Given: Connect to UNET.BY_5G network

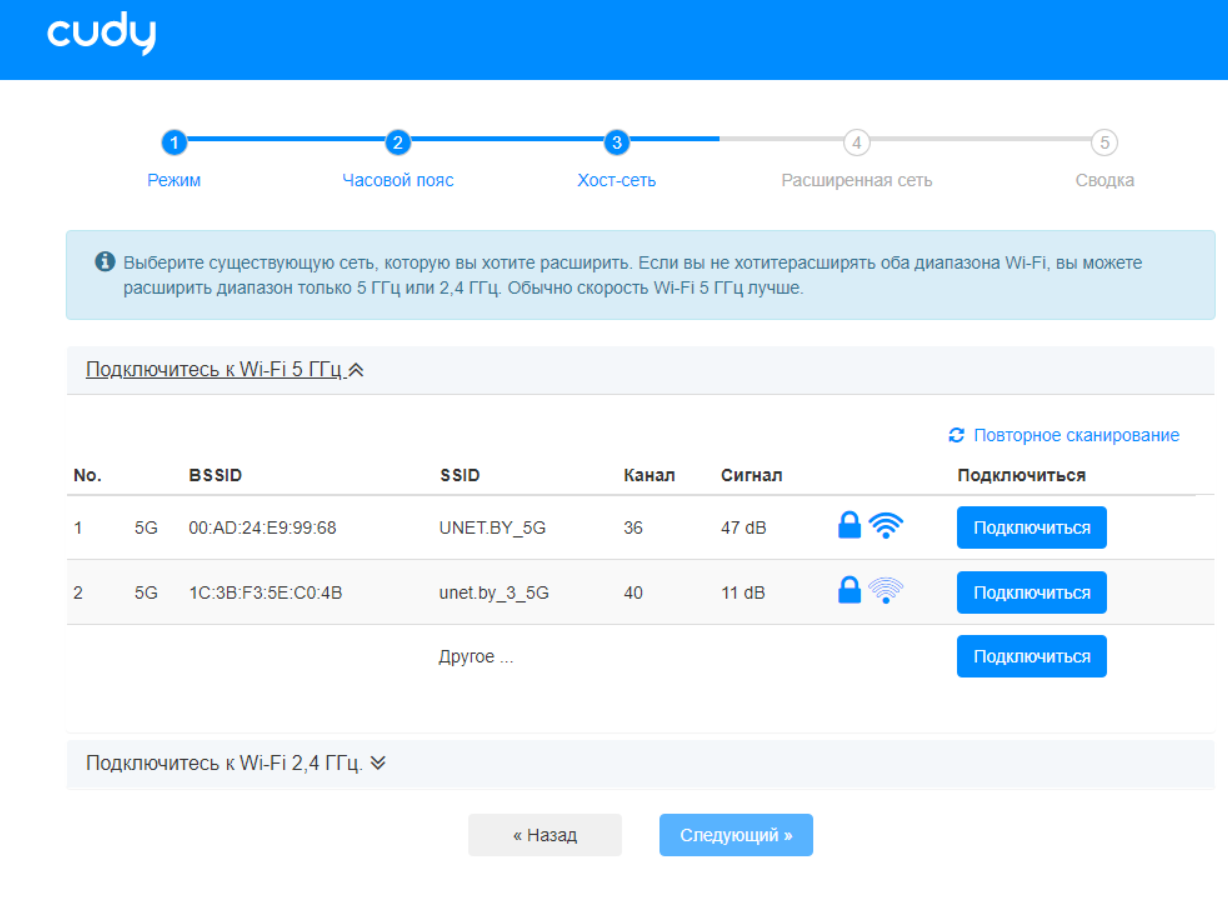Looking at the screenshot, I should pos(1032,528).
